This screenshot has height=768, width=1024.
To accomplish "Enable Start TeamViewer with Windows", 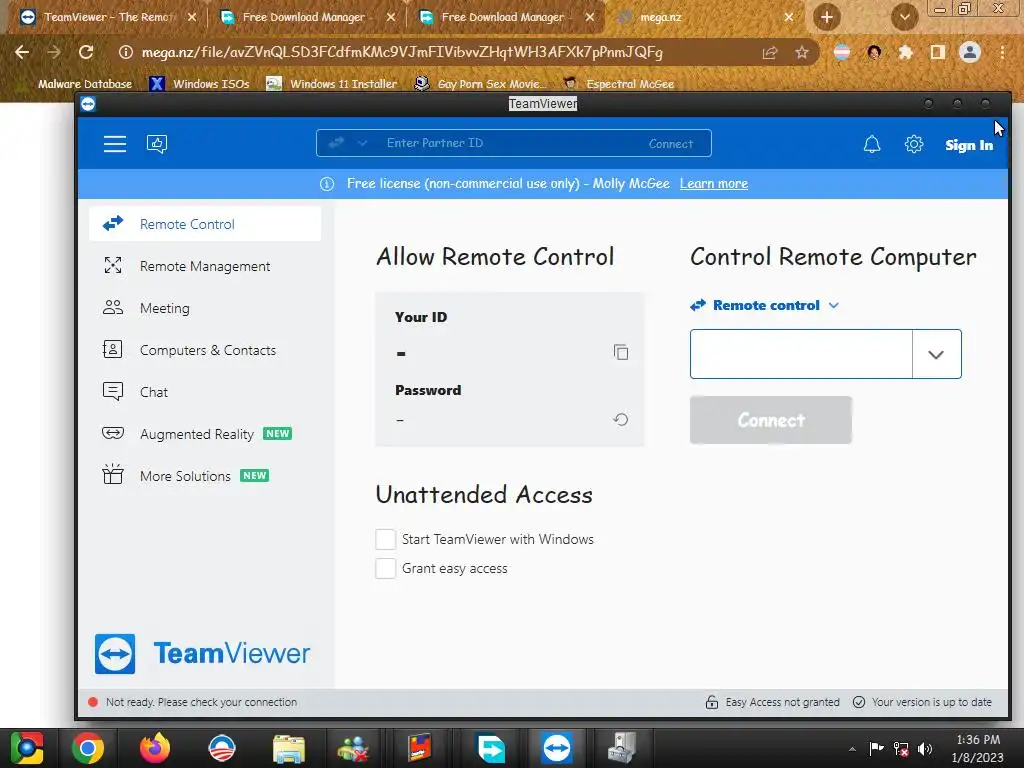I will click(x=385, y=539).
